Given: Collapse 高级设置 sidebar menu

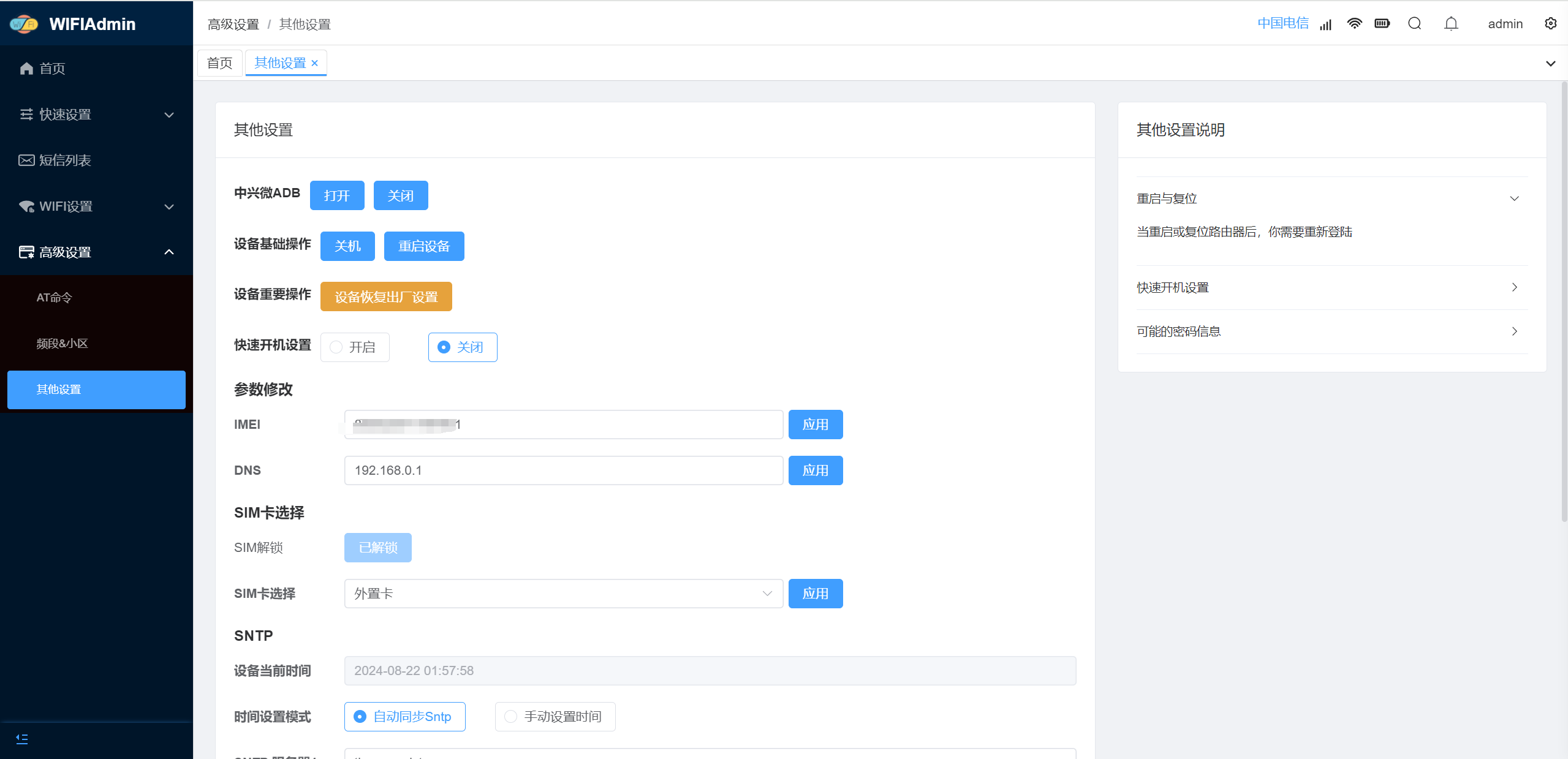Looking at the screenshot, I should coord(96,252).
